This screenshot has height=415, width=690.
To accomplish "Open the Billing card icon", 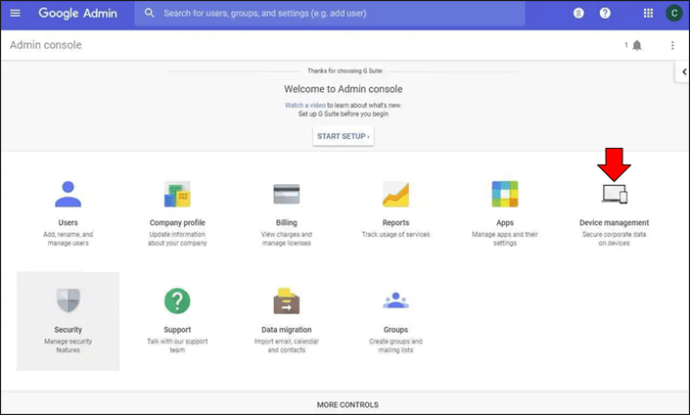I will pyautogui.click(x=286, y=194).
